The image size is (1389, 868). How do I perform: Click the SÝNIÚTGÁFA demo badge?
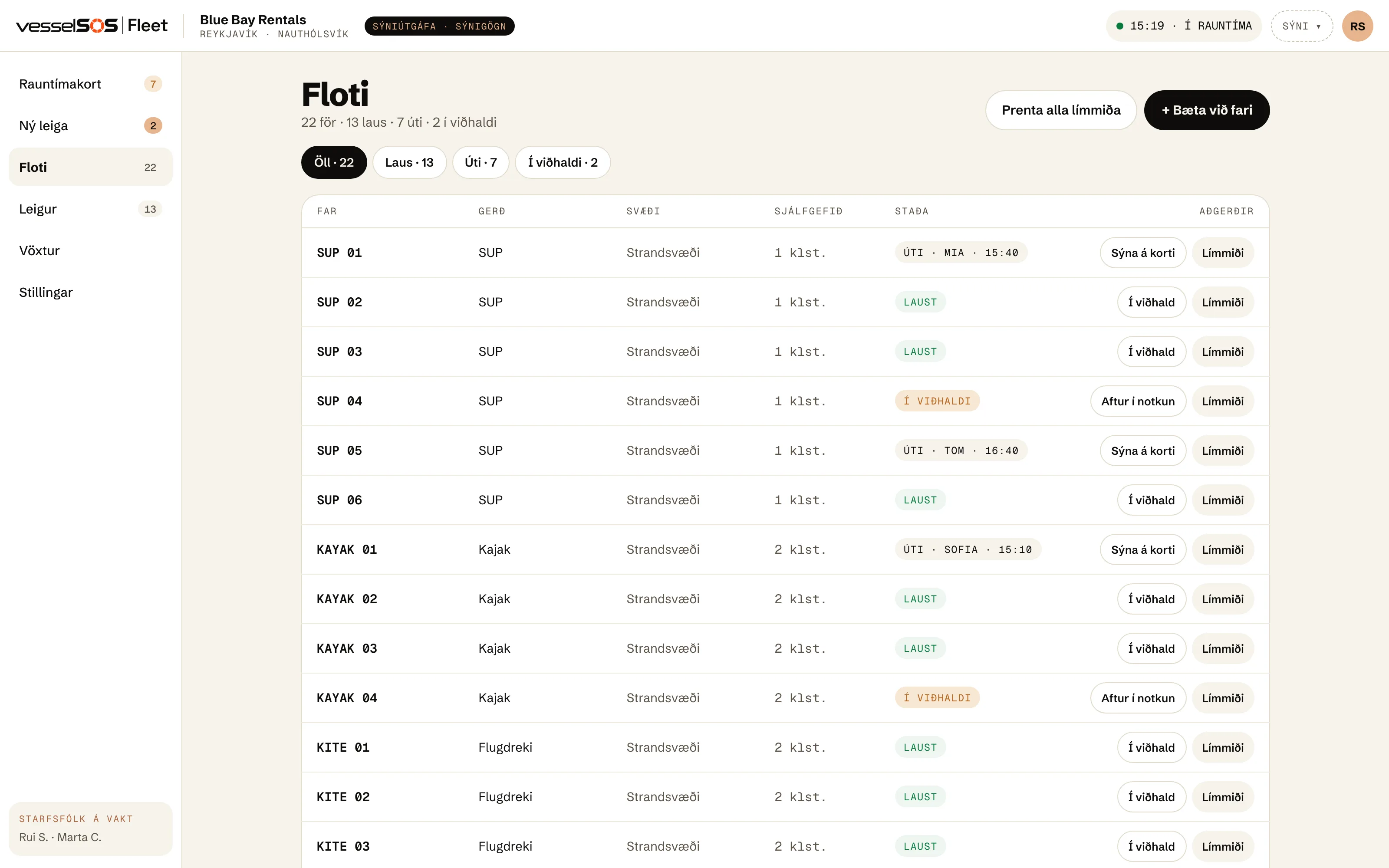(439, 26)
